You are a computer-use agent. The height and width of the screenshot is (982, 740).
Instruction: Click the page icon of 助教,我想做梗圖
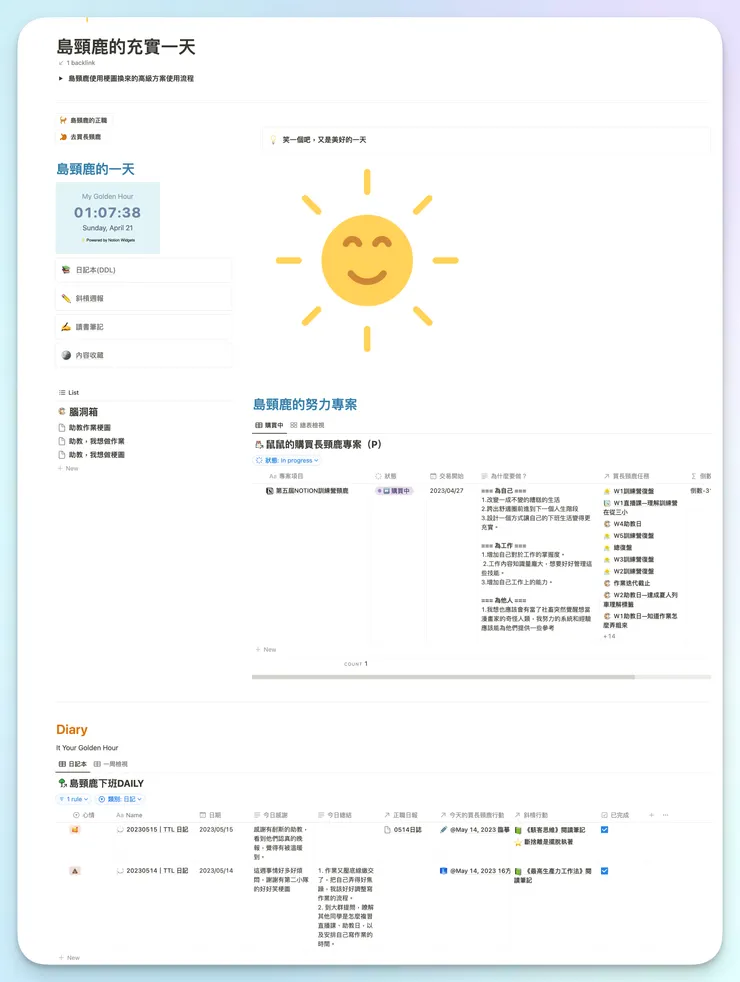(x=61, y=455)
